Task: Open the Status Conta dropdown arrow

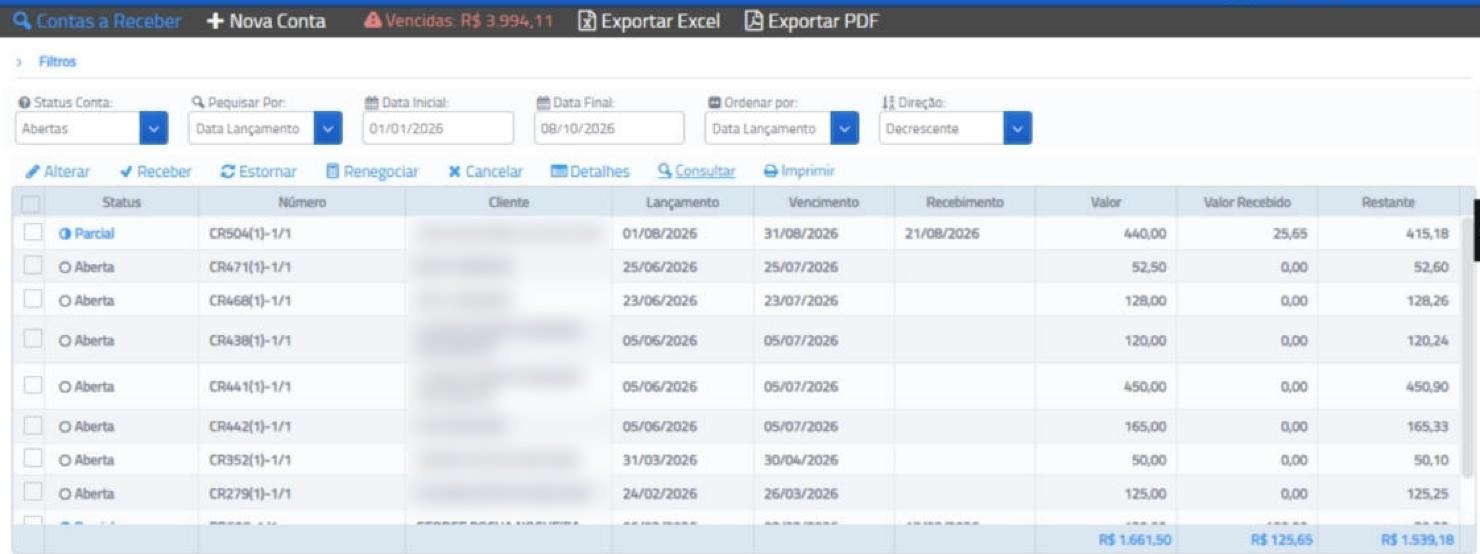Action: [x=153, y=128]
